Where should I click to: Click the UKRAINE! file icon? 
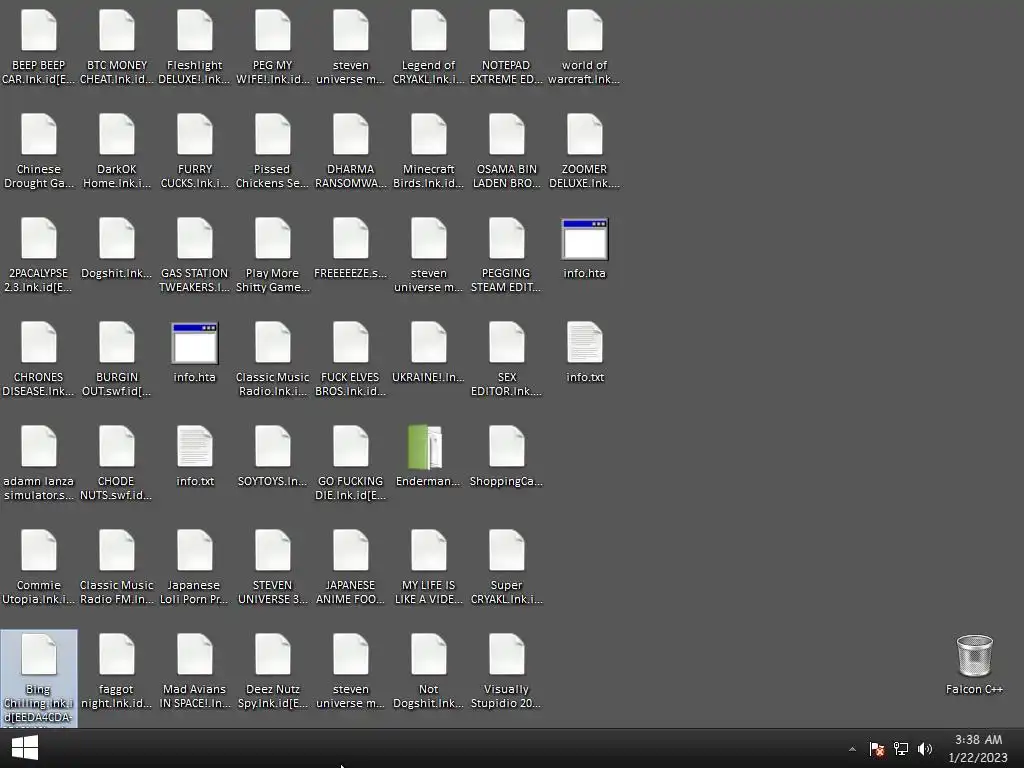428,342
